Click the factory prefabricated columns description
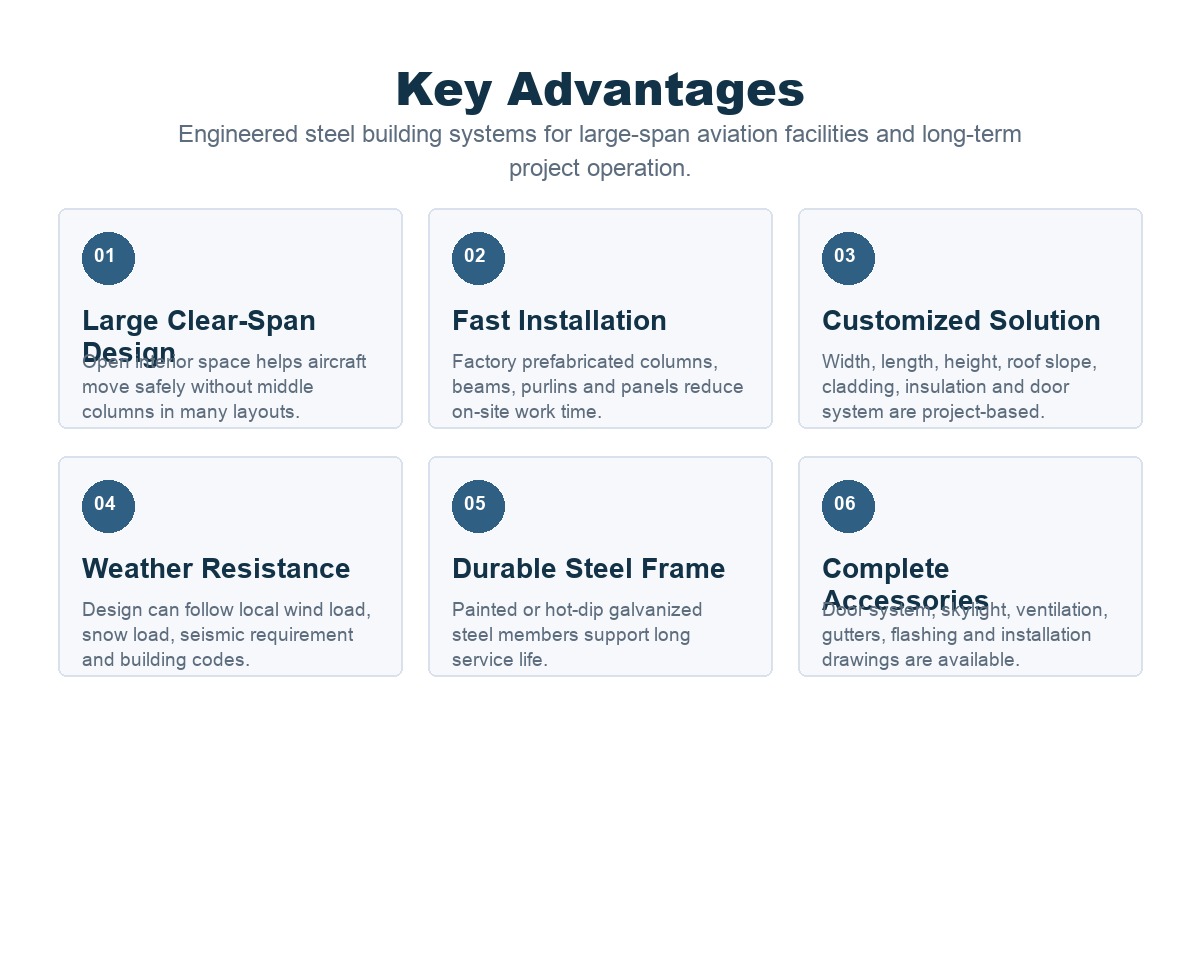The image size is (1200, 980). [598, 386]
